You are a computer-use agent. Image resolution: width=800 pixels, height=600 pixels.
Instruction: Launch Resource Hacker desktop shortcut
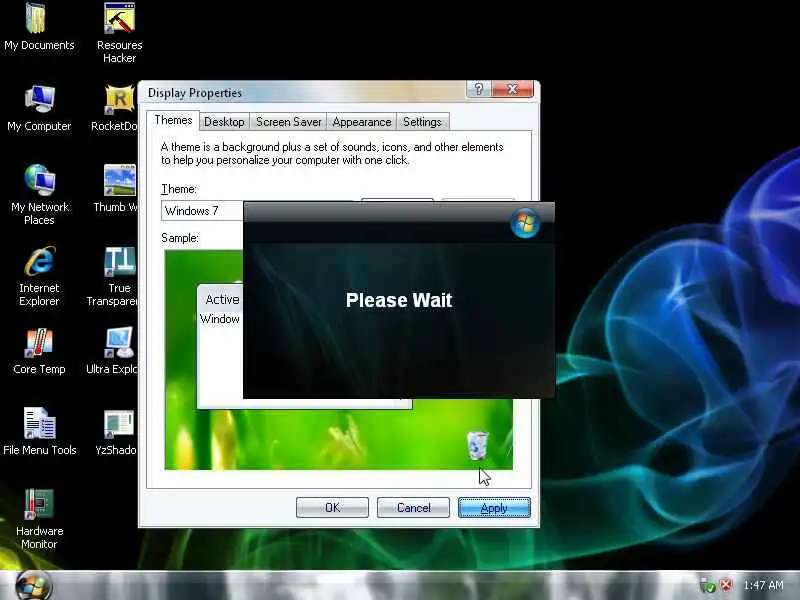pos(119,33)
